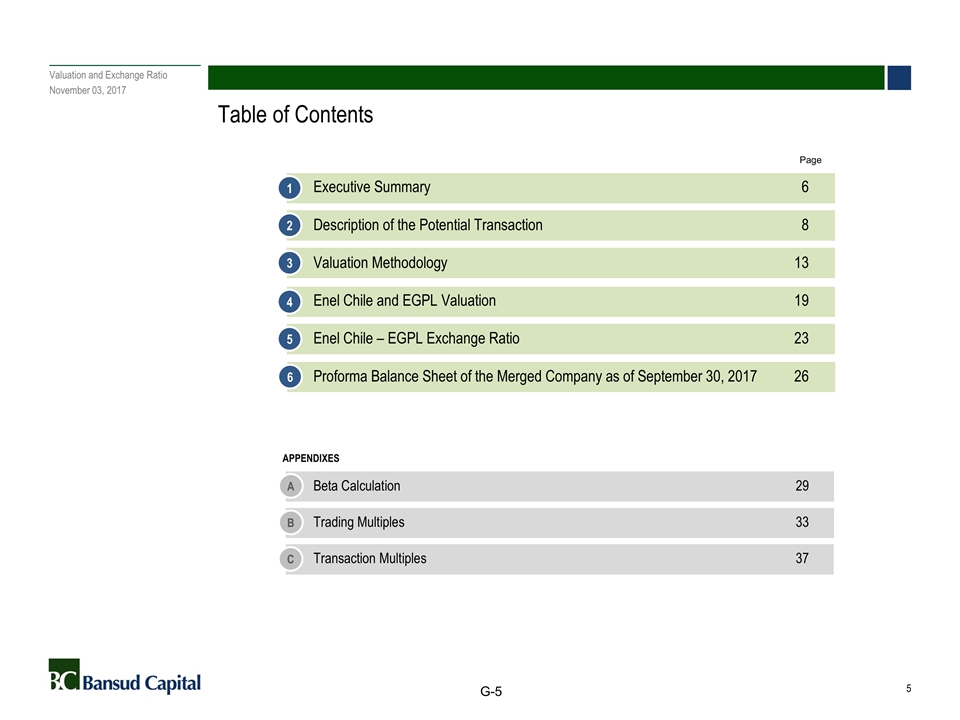The image size is (960, 720).
Task: Click page number 19 in contents
Action: [801, 301]
